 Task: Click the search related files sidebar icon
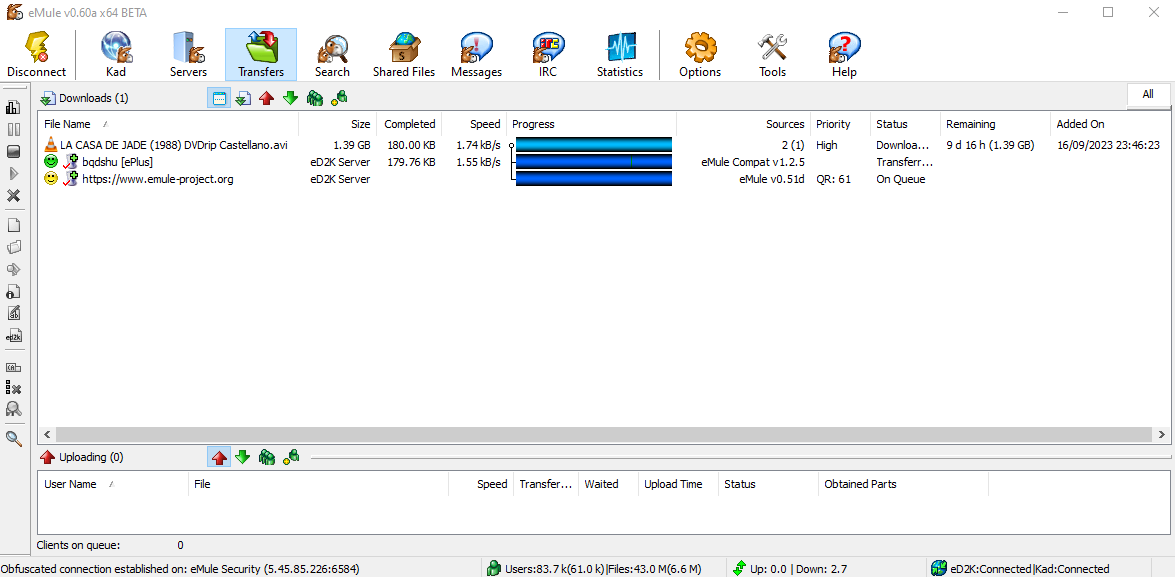(x=13, y=409)
